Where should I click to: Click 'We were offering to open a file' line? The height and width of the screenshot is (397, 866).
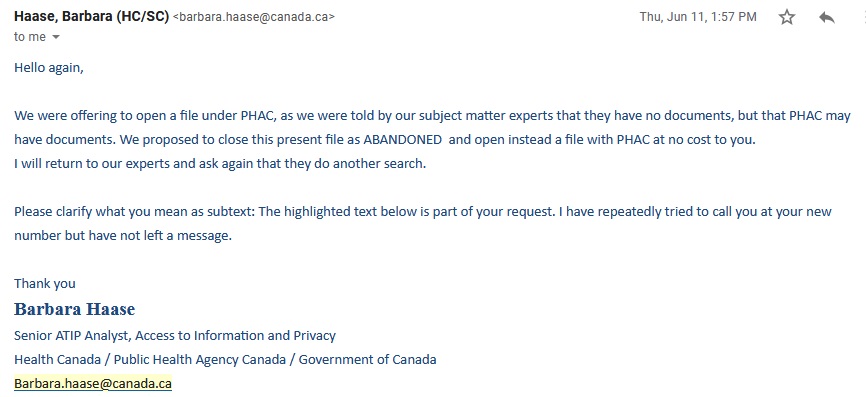(432, 117)
